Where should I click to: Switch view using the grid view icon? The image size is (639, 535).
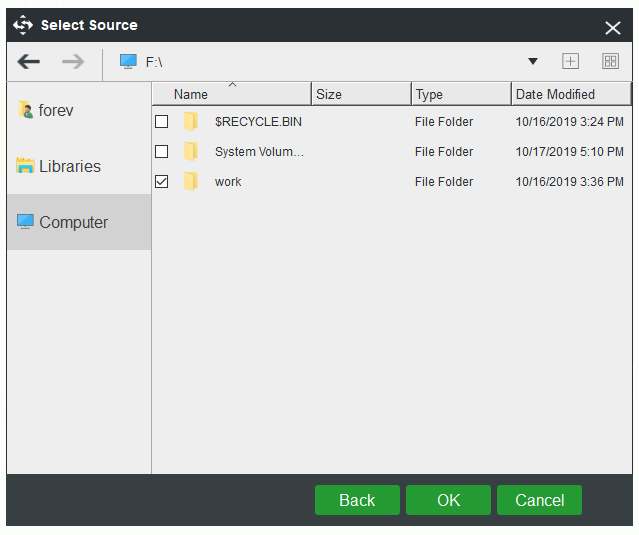610,62
